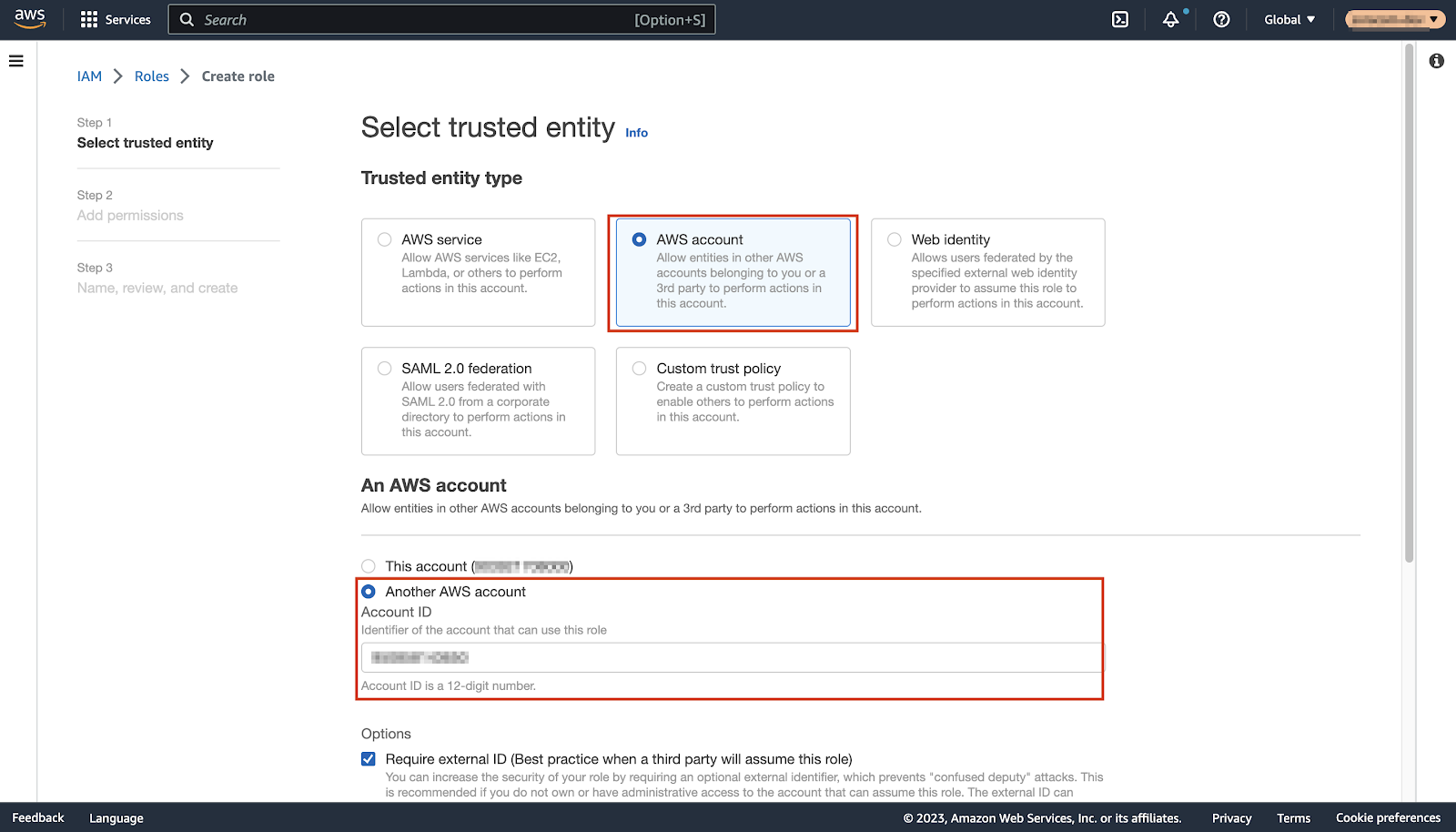The width and height of the screenshot is (1456, 832).
Task: Open the notifications bell
Action: click(x=1170, y=20)
